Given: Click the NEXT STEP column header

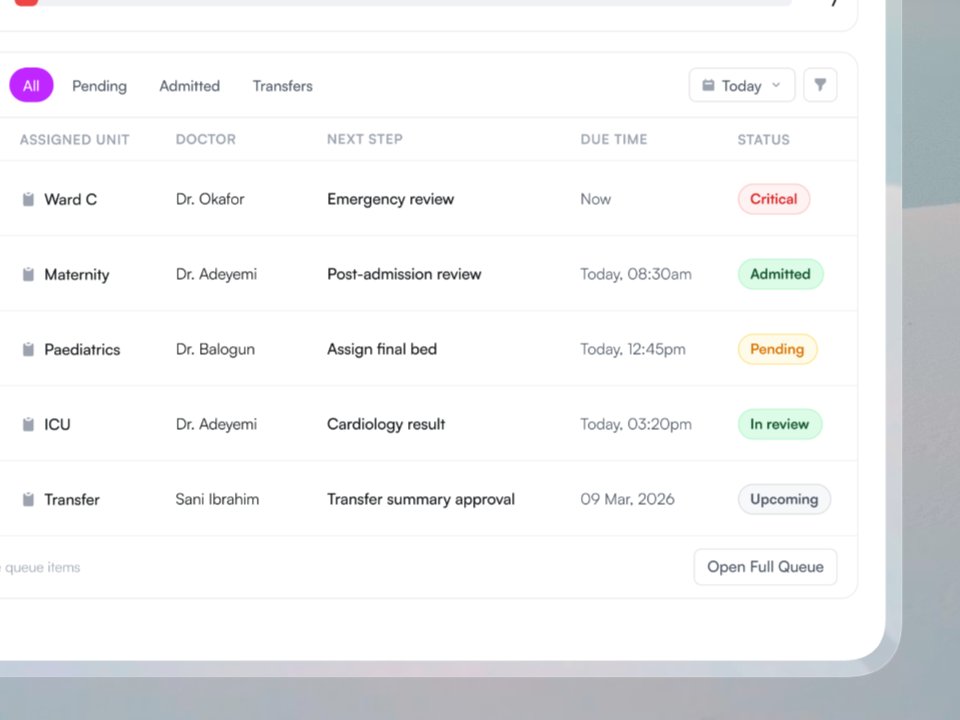Looking at the screenshot, I should click(365, 139).
